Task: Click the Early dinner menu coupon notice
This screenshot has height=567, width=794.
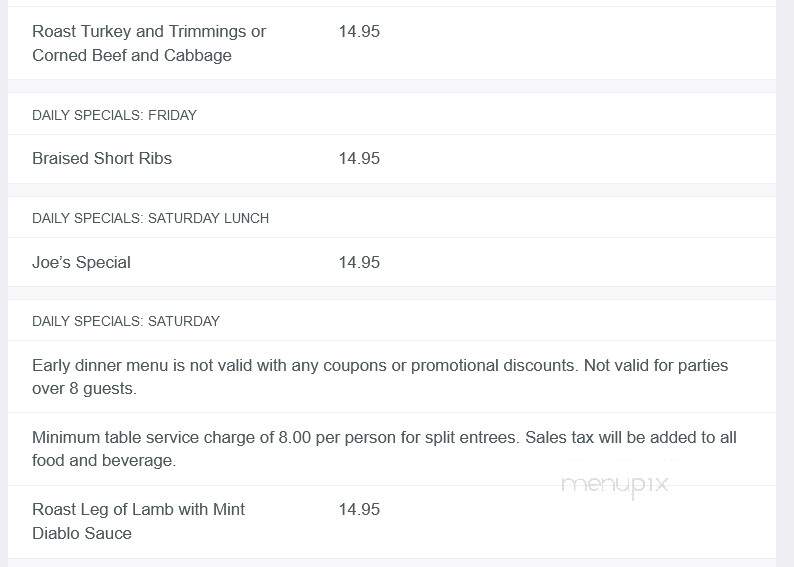Action: click(380, 377)
